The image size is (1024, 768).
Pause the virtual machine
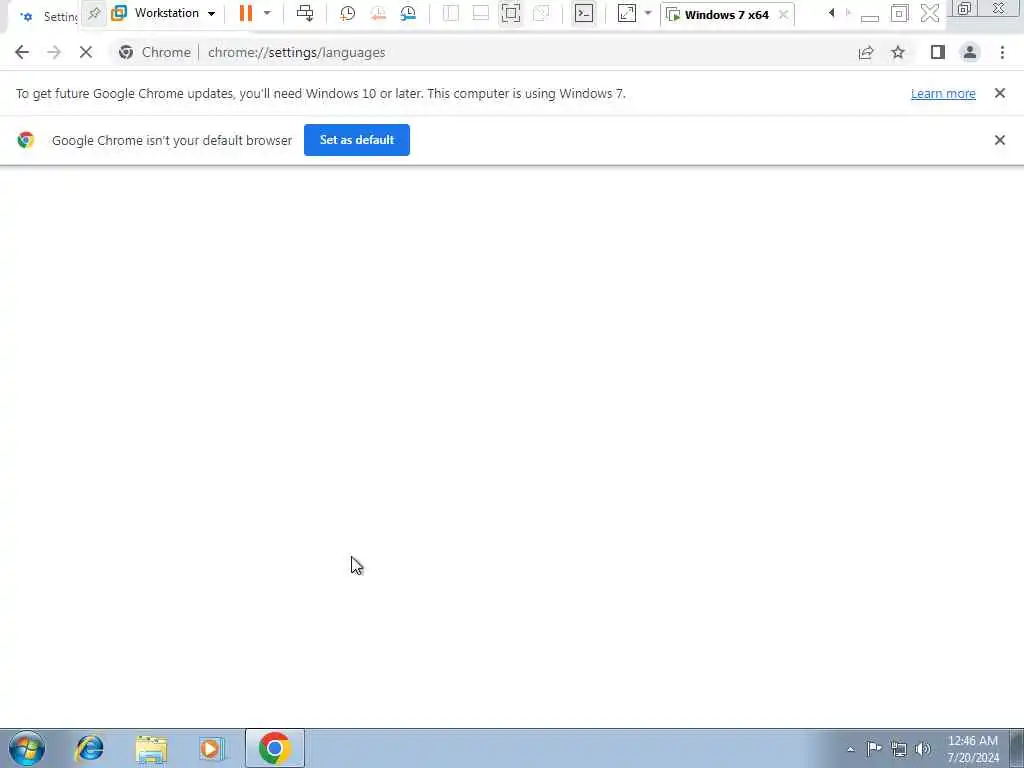(x=246, y=13)
